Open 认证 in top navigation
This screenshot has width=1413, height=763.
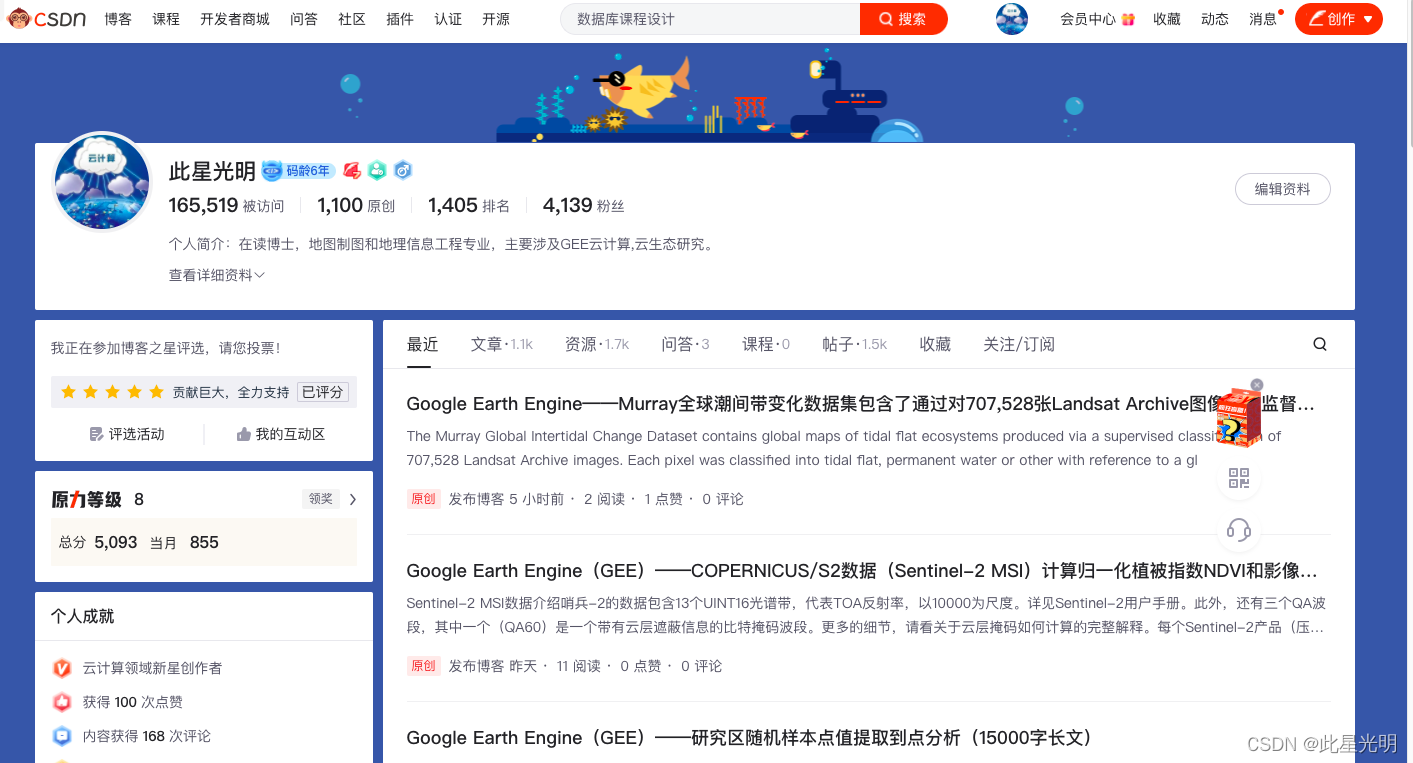(x=448, y=19)
